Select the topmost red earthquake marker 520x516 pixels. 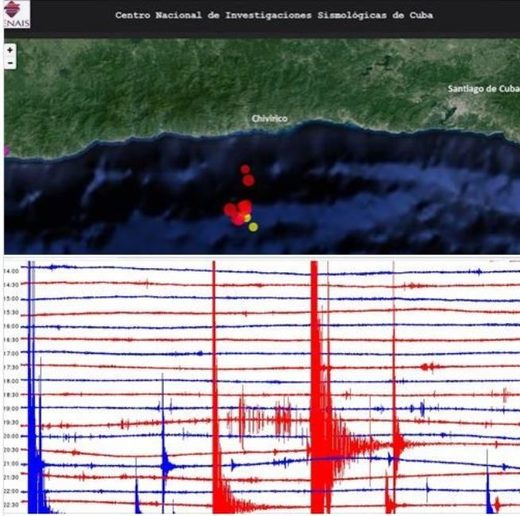(x=245, y=169)
